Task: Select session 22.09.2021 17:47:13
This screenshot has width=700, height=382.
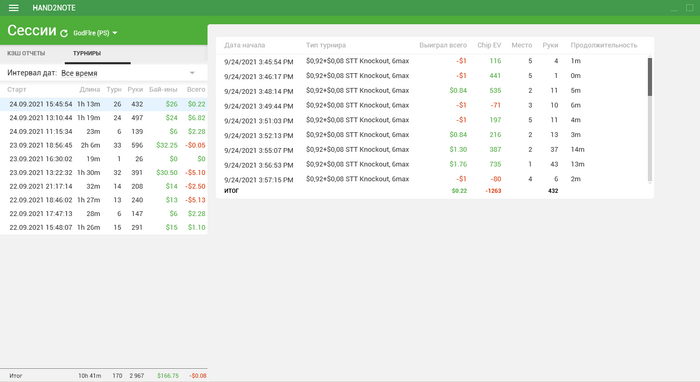Action: [104, 214]
